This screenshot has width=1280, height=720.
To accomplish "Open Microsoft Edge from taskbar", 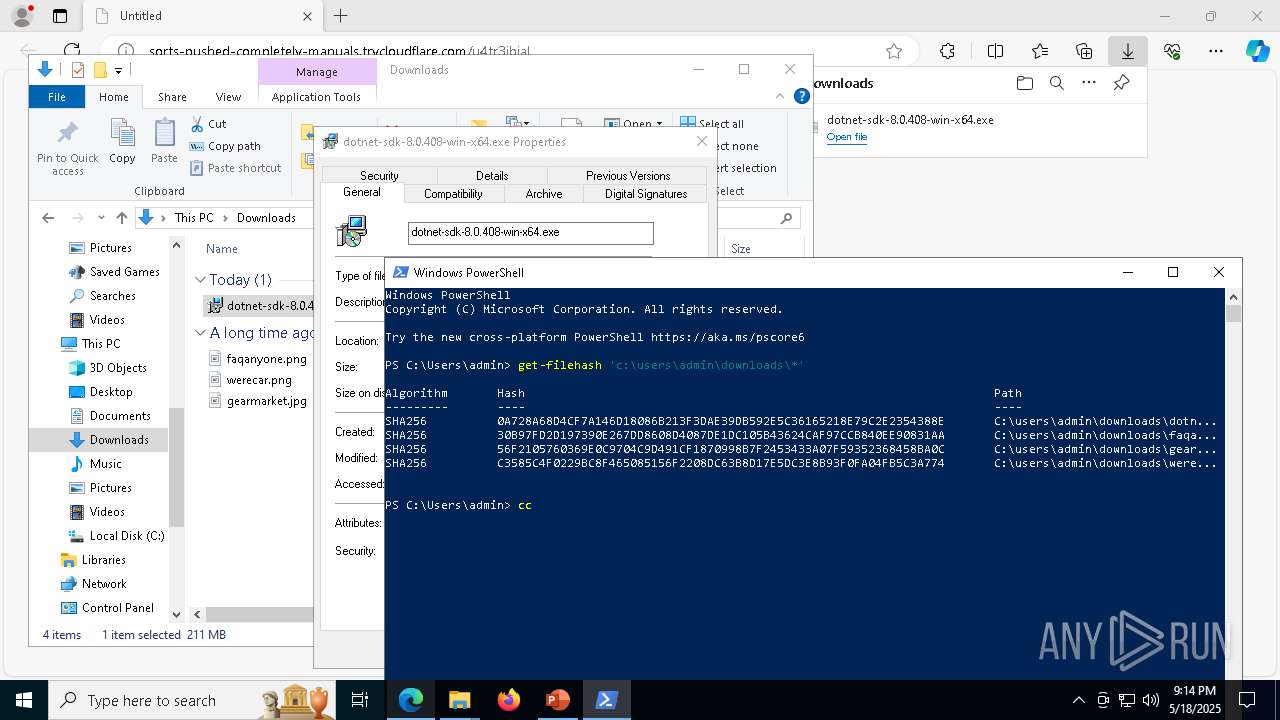I will click(411, 700).
